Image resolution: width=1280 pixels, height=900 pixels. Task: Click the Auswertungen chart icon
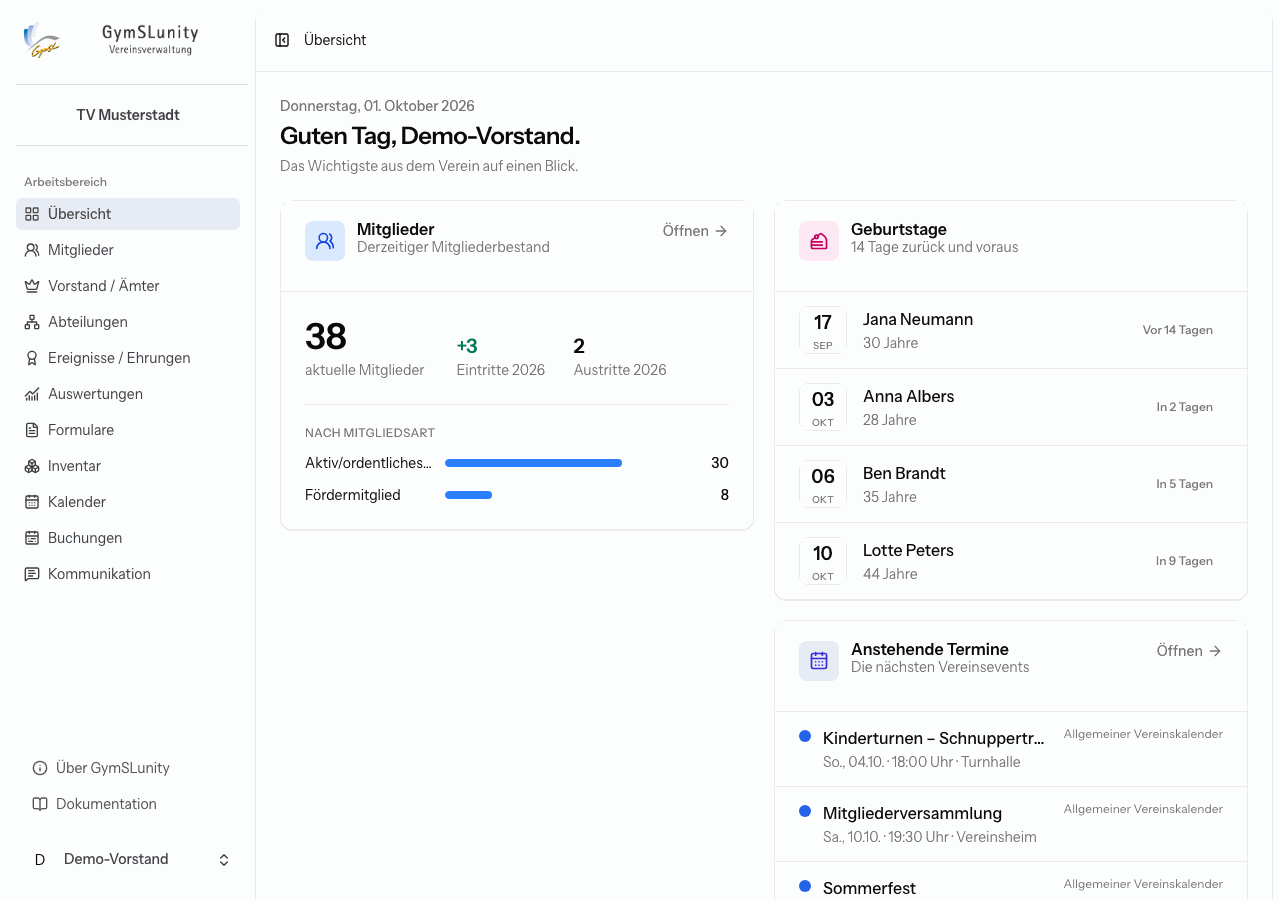point(32,394)
